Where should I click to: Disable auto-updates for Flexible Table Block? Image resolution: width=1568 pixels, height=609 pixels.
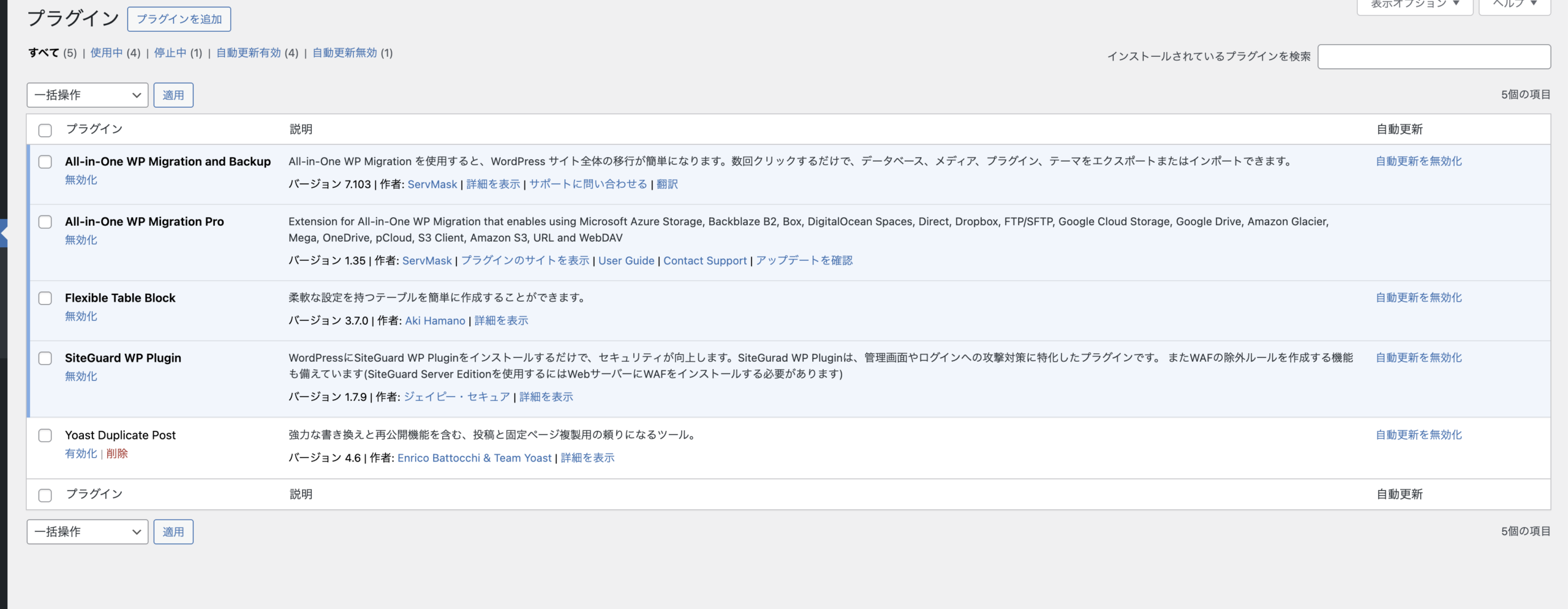click(1419, 298)
